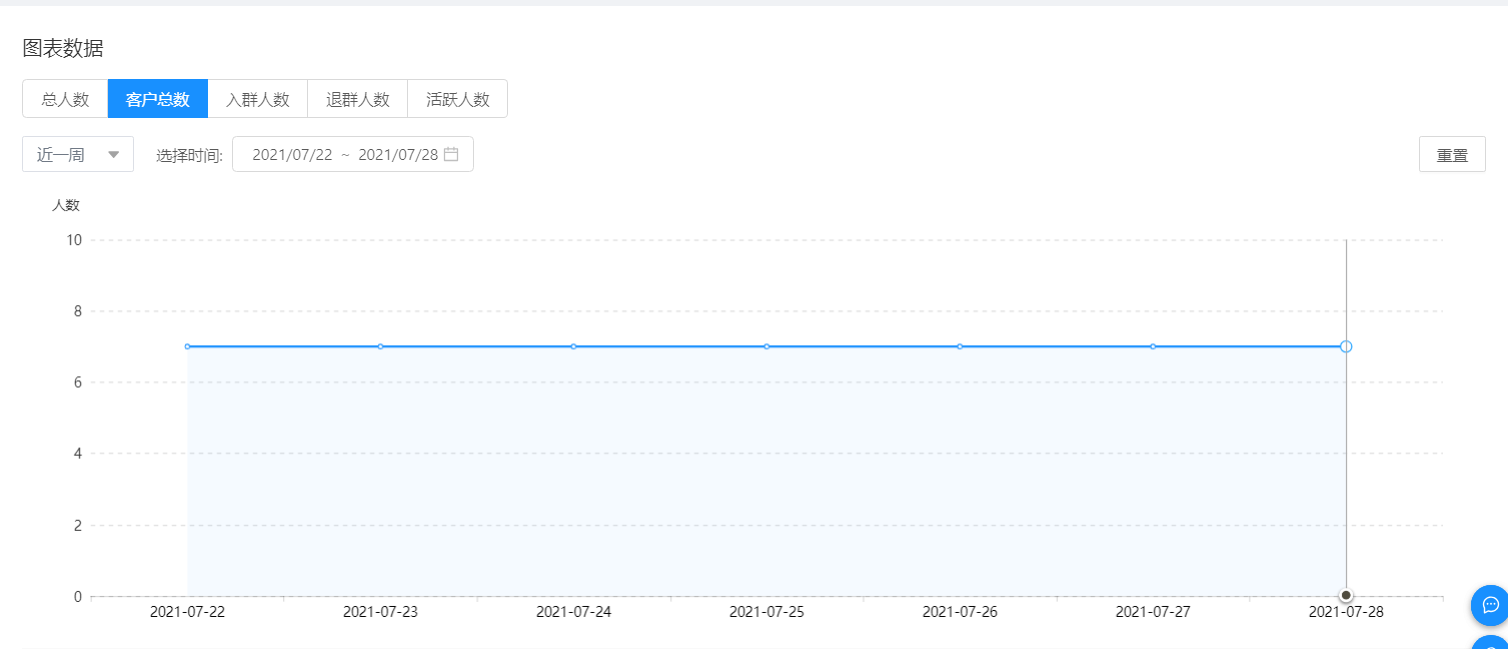Open the chat bubble floating icon
This screenshot has height=649, width=1508.
pyautogui.click(x=1490, y=605)
